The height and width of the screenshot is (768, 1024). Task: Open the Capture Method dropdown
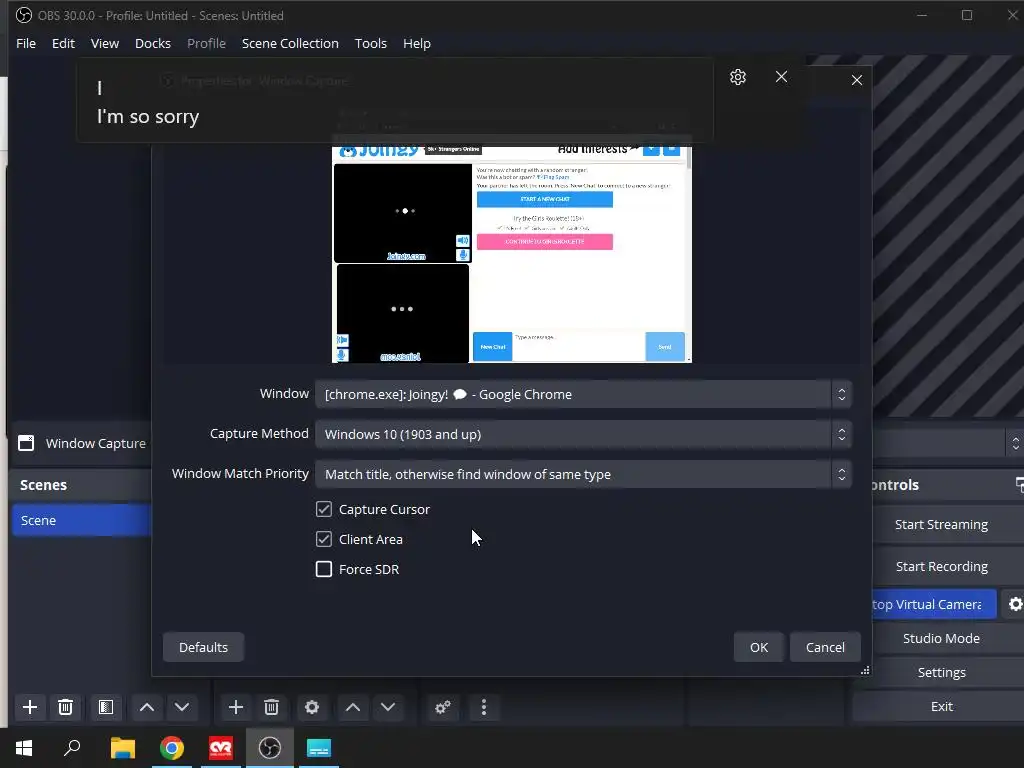pos(583,434)
